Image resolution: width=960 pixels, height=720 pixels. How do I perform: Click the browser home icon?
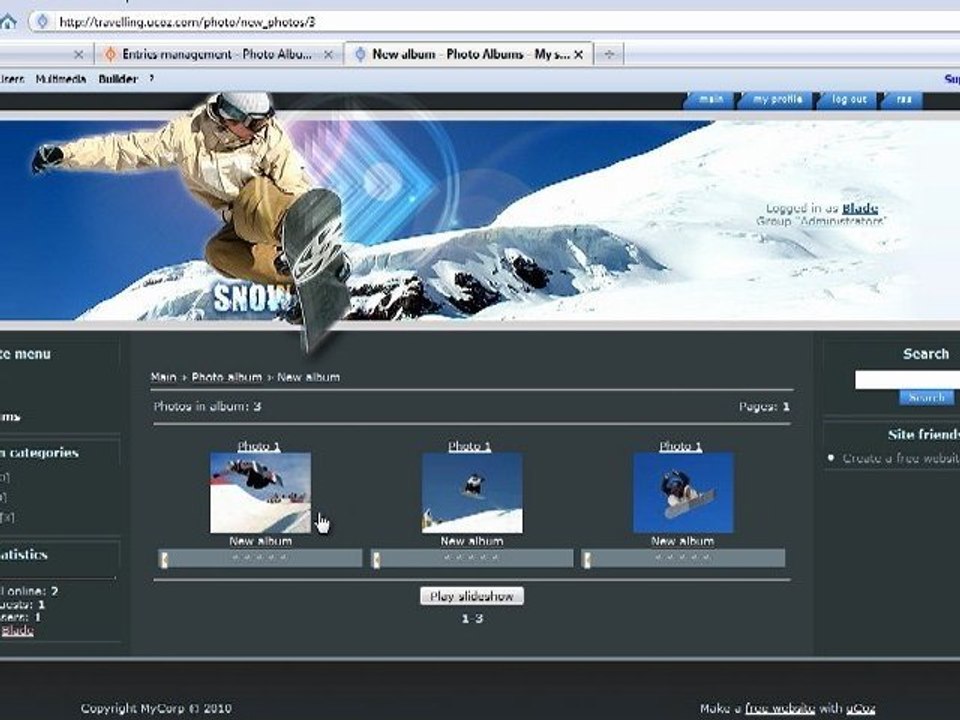click(7, 22)
